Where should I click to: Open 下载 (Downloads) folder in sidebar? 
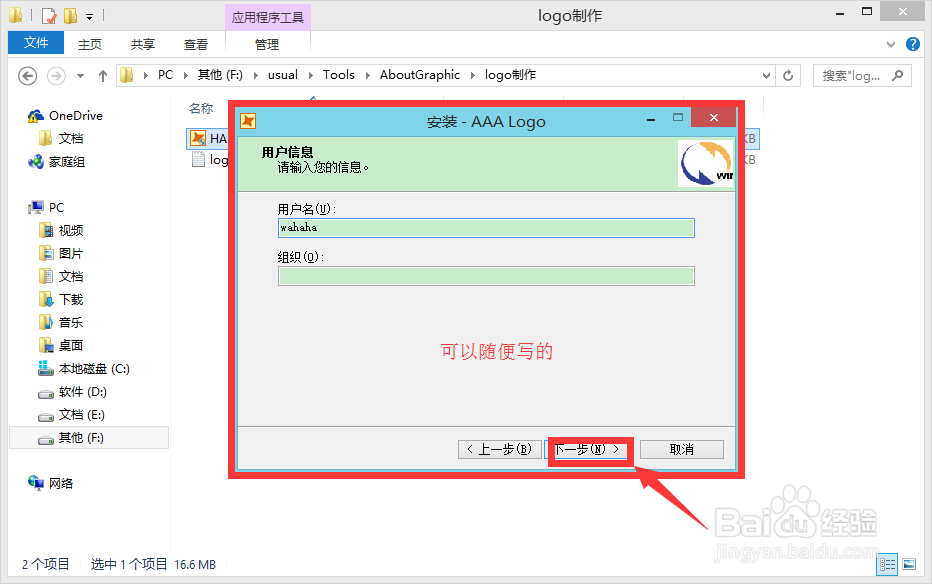62,299
